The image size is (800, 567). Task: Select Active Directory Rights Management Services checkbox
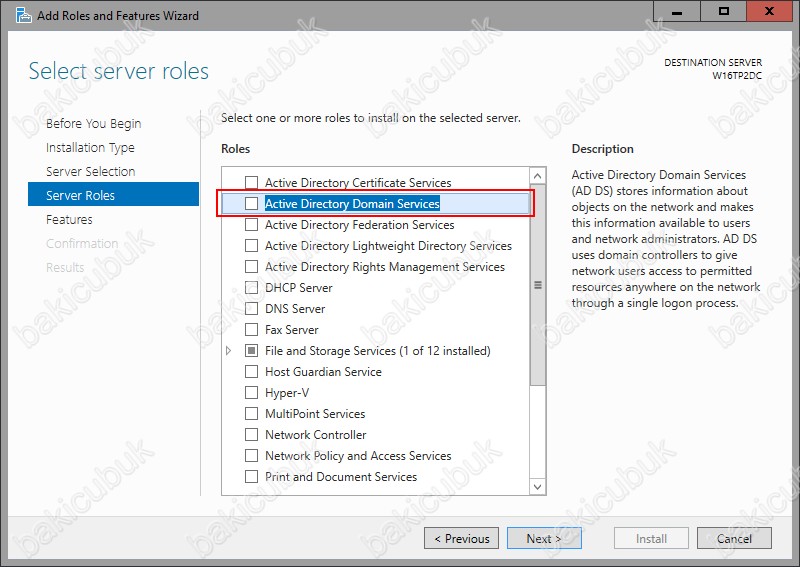pyautogui.click(x=252, y=266)
